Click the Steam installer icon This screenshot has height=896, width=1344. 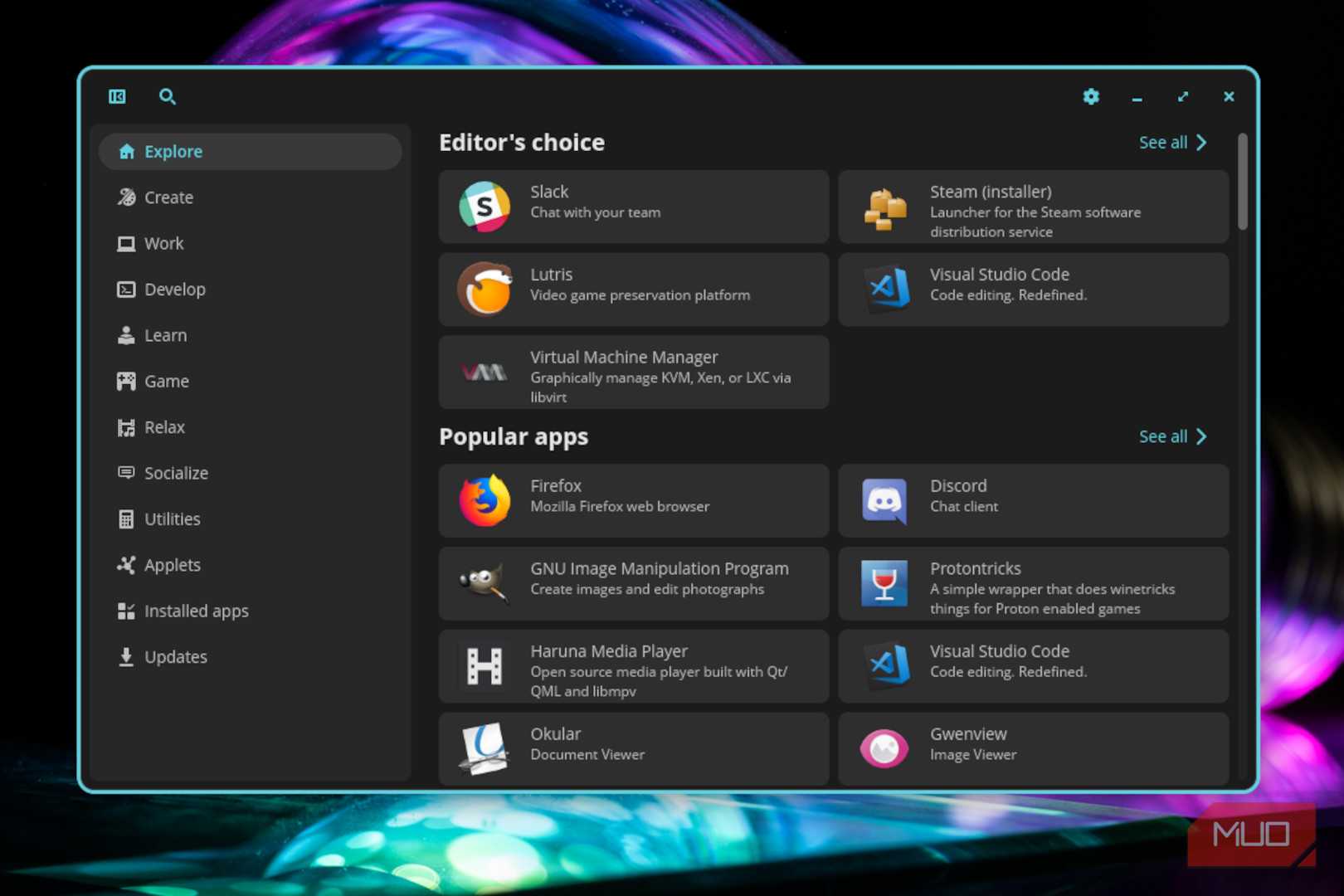885,207
